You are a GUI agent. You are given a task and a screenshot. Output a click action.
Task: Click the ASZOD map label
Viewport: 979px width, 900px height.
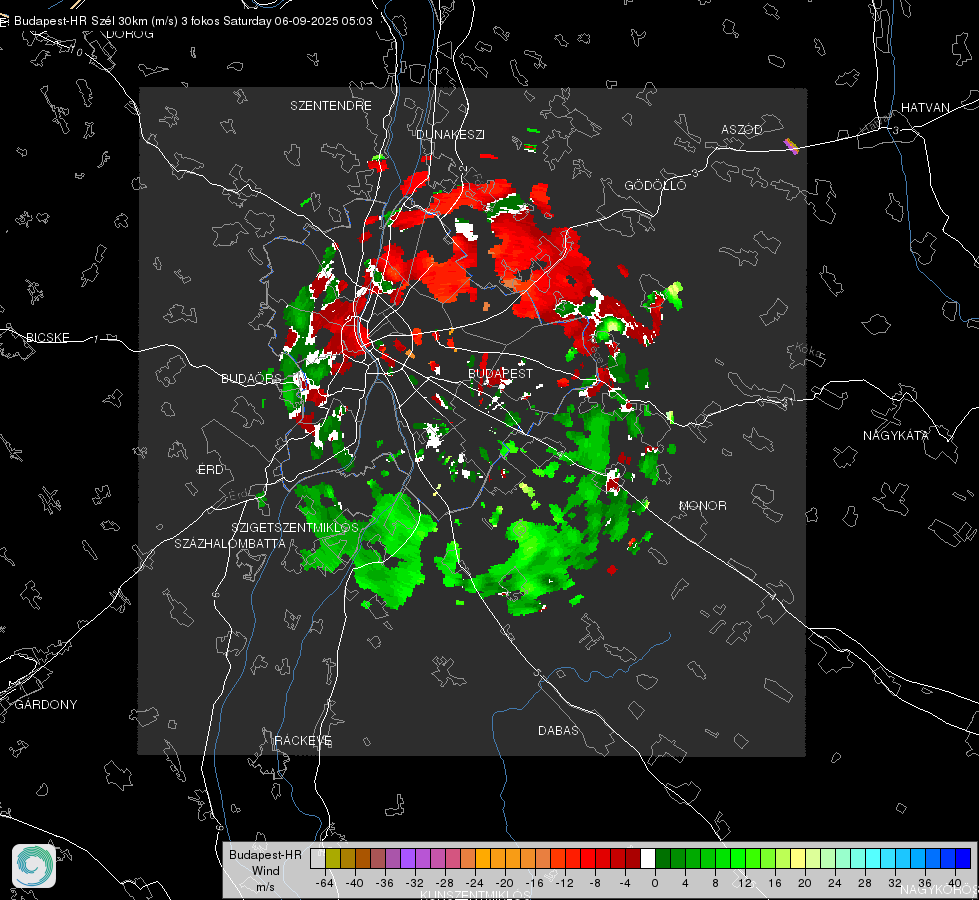[x=742, y=129]
